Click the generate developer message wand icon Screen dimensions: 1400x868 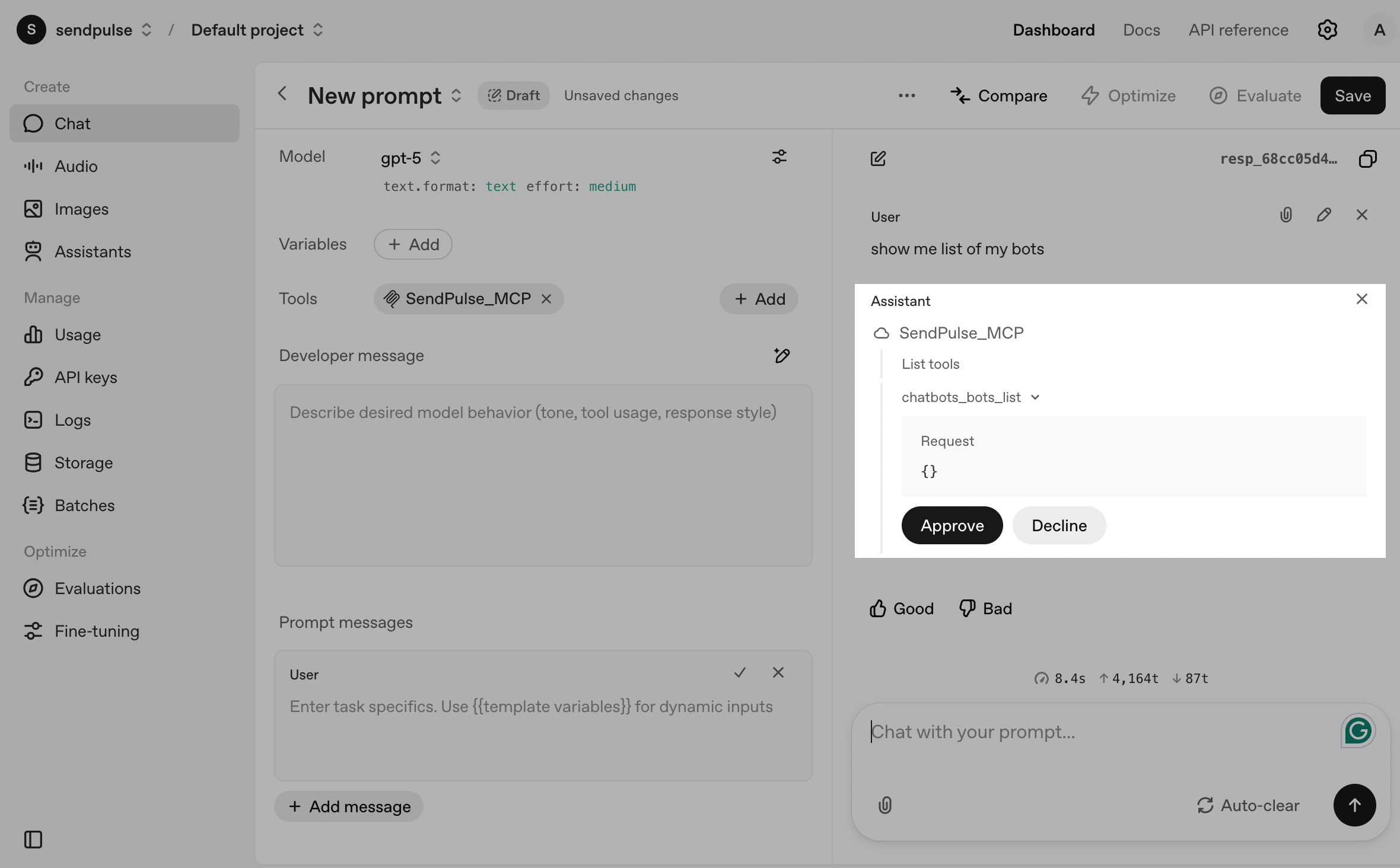pos(782,356)
